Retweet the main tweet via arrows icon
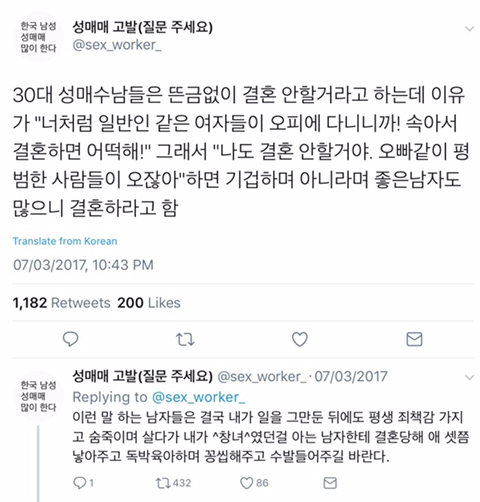Screen dimensions: 480x502 point(185,339)
